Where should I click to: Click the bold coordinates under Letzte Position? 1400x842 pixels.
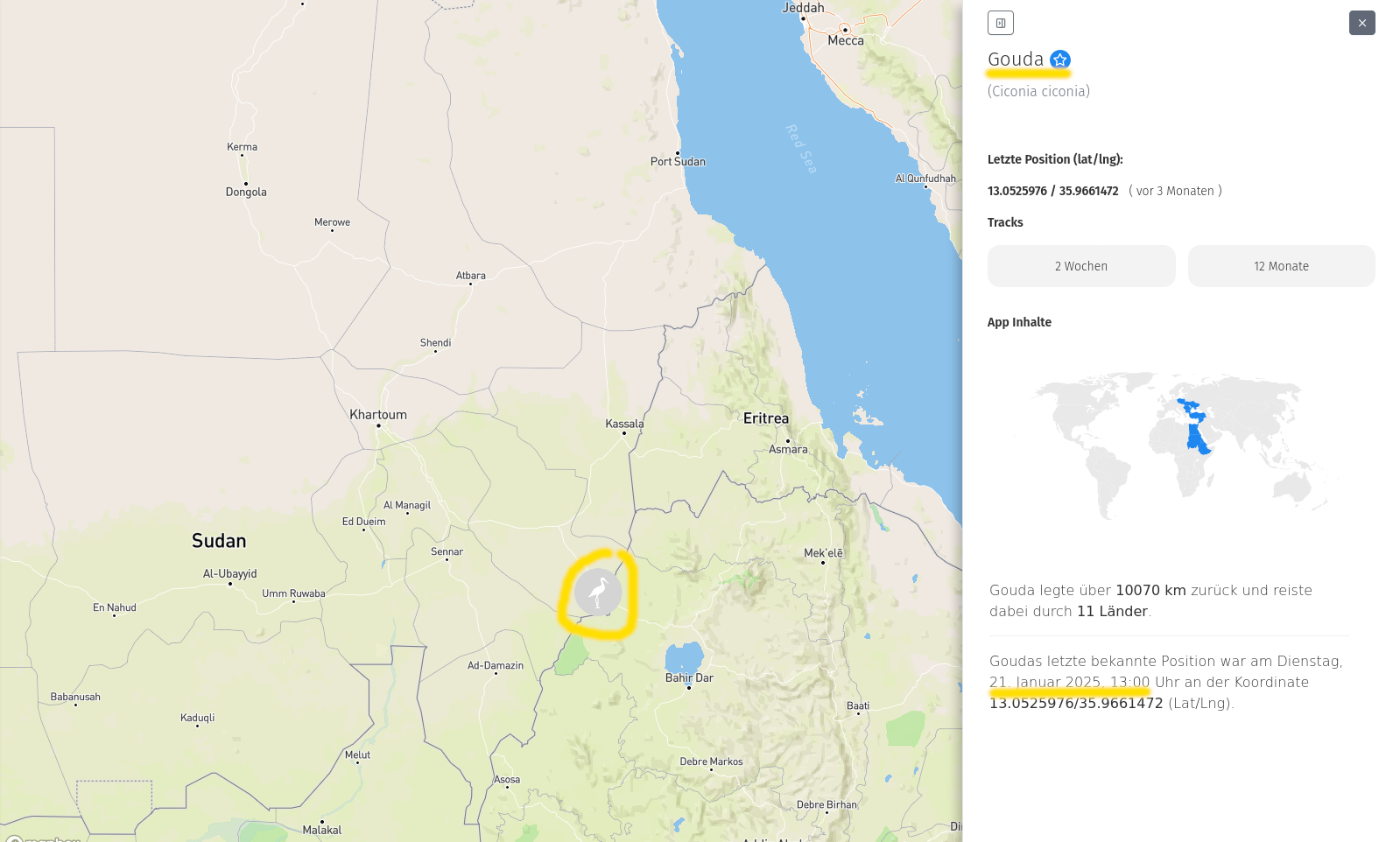[1052, 191]
